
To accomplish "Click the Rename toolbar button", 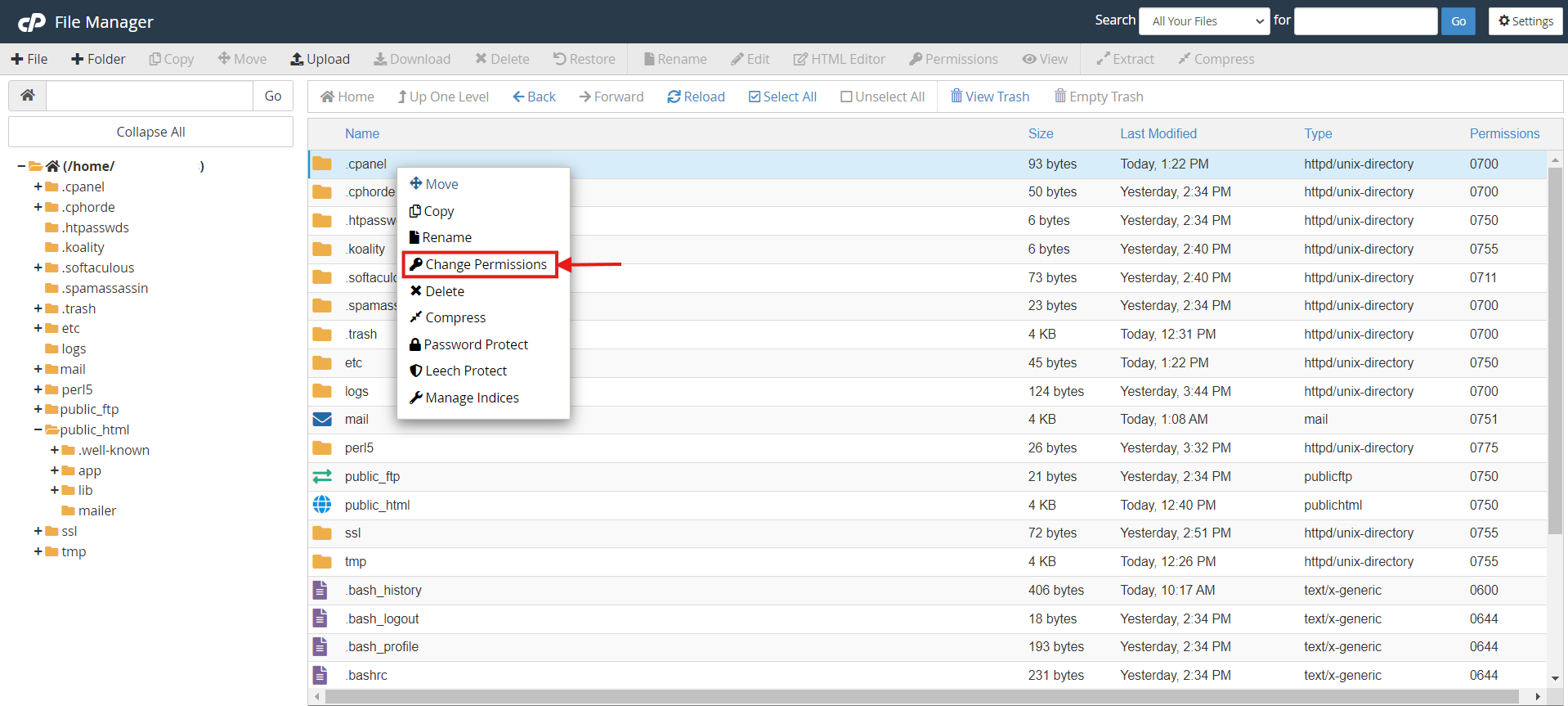I will tap(675, 59).
